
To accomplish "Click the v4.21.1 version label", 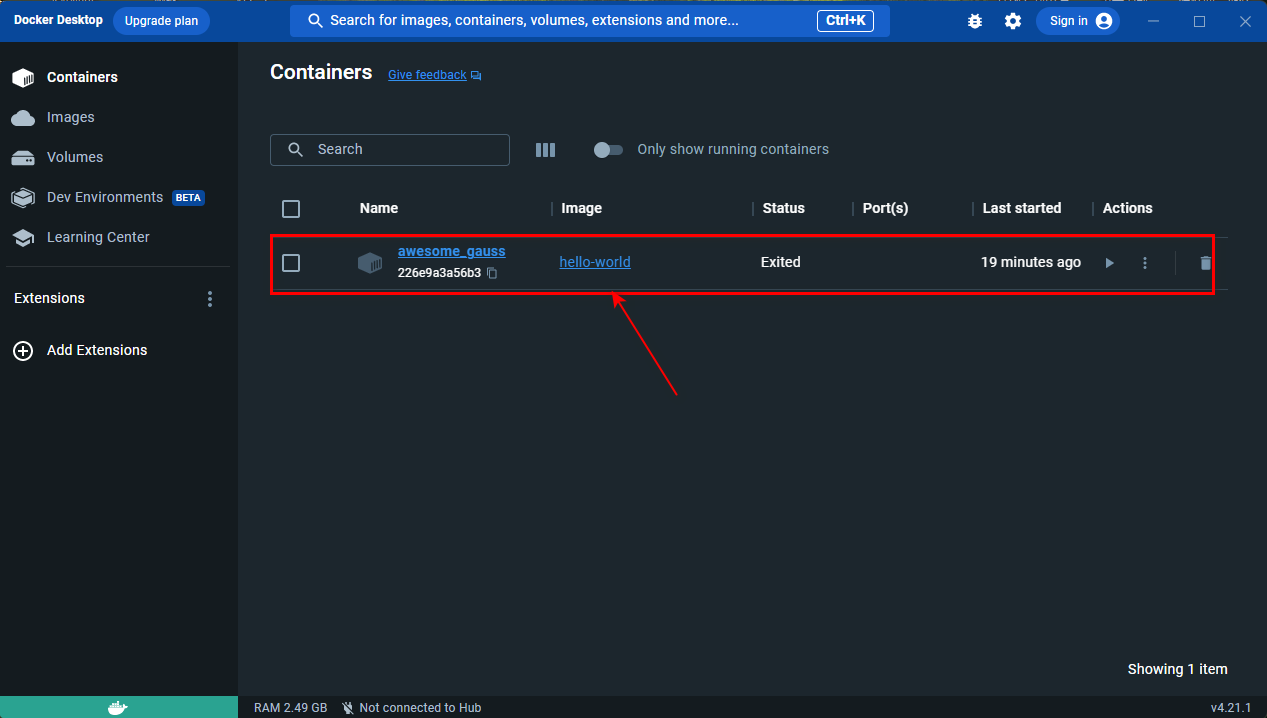I will click(x=1231, y=708).
